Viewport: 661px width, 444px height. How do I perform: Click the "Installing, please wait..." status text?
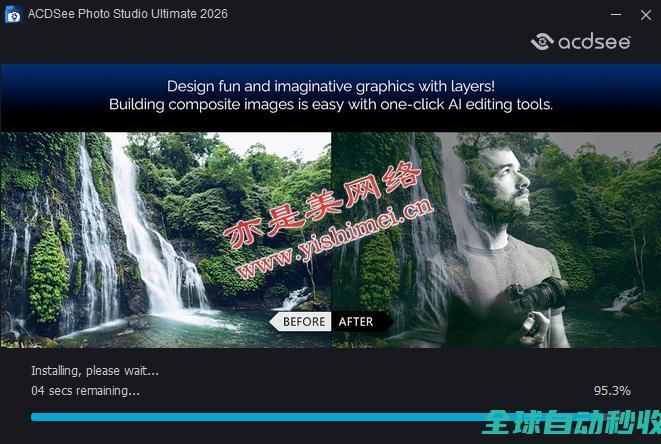click(95, 371)
